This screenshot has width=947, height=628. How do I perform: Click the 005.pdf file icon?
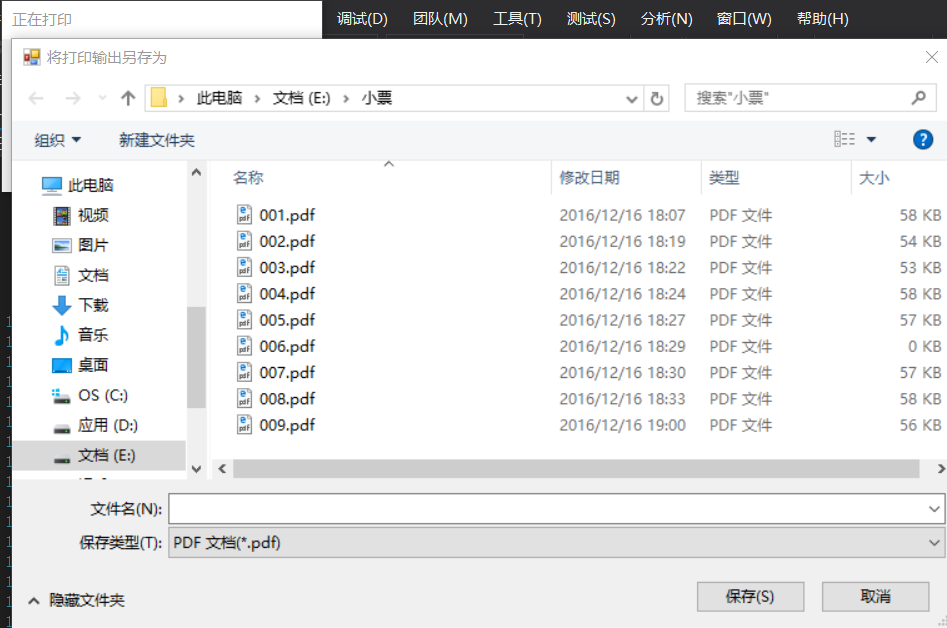coord(244,319)
